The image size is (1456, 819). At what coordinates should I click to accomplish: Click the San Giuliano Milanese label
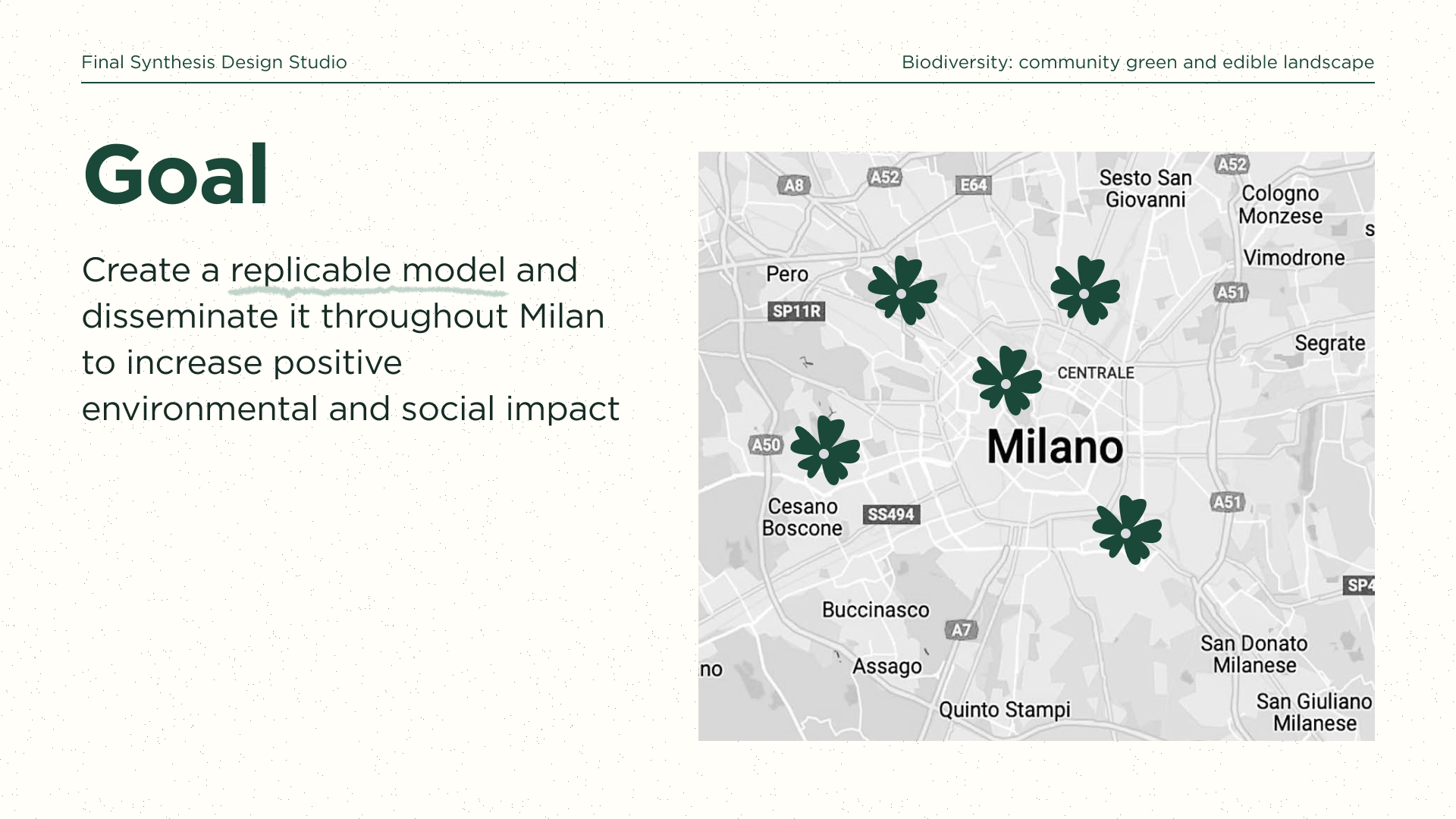click(1314, 713)
